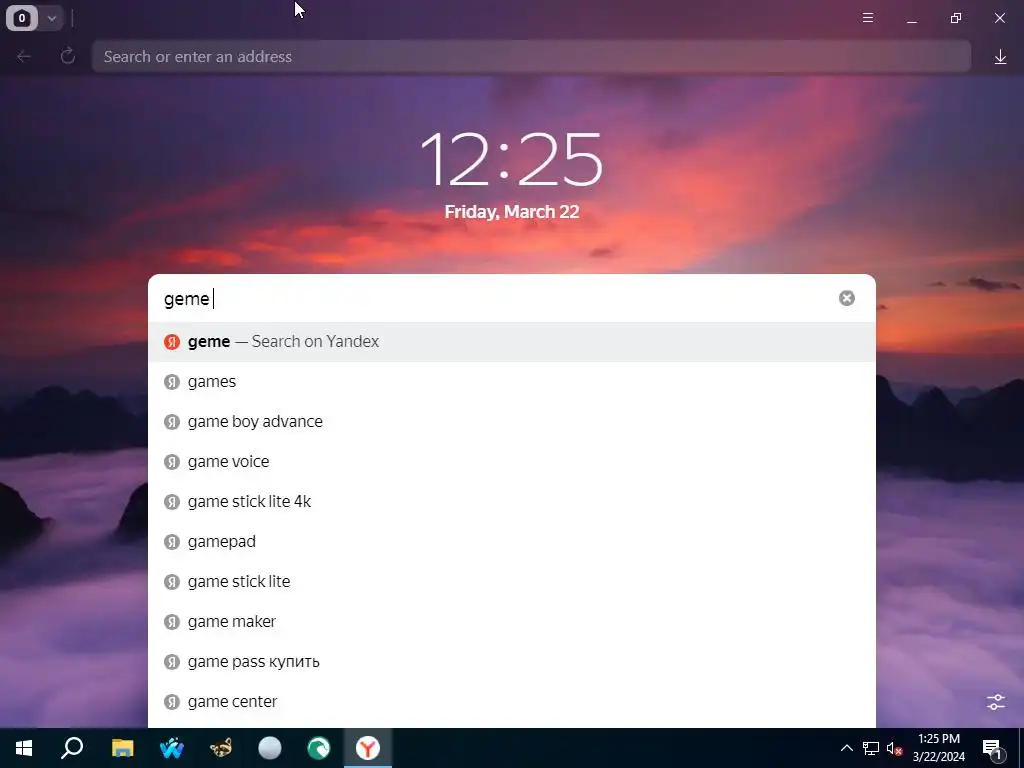1024x768 pixels.
Task: Select 'geme — Search on Yandex' suggestion
Action: 511,342
